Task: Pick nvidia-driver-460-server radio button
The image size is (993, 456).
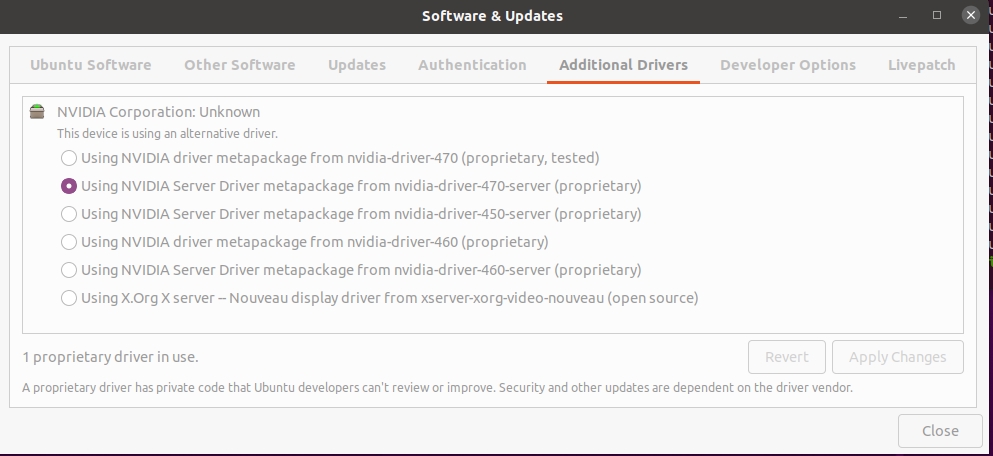Action: 69,270
